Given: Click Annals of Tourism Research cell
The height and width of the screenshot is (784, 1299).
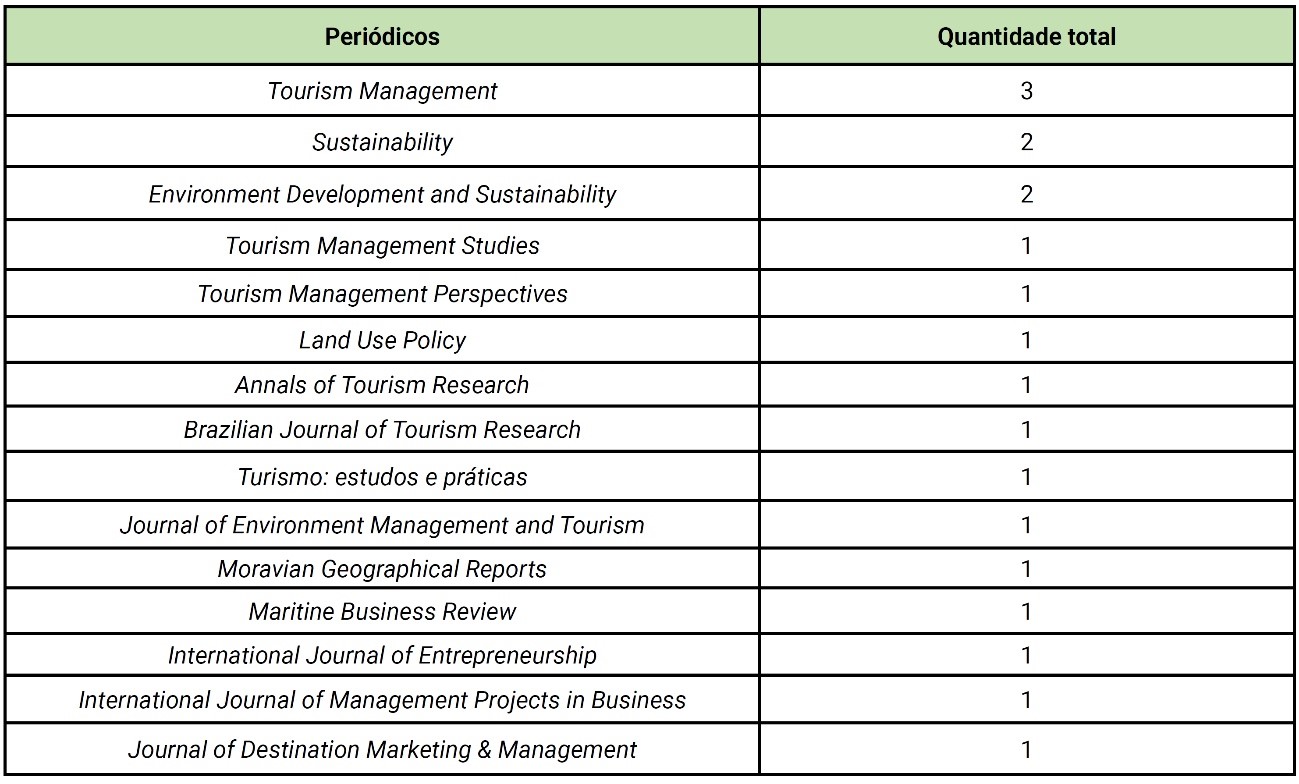Looking at the screenshot, I should click(x=382, y=385).
